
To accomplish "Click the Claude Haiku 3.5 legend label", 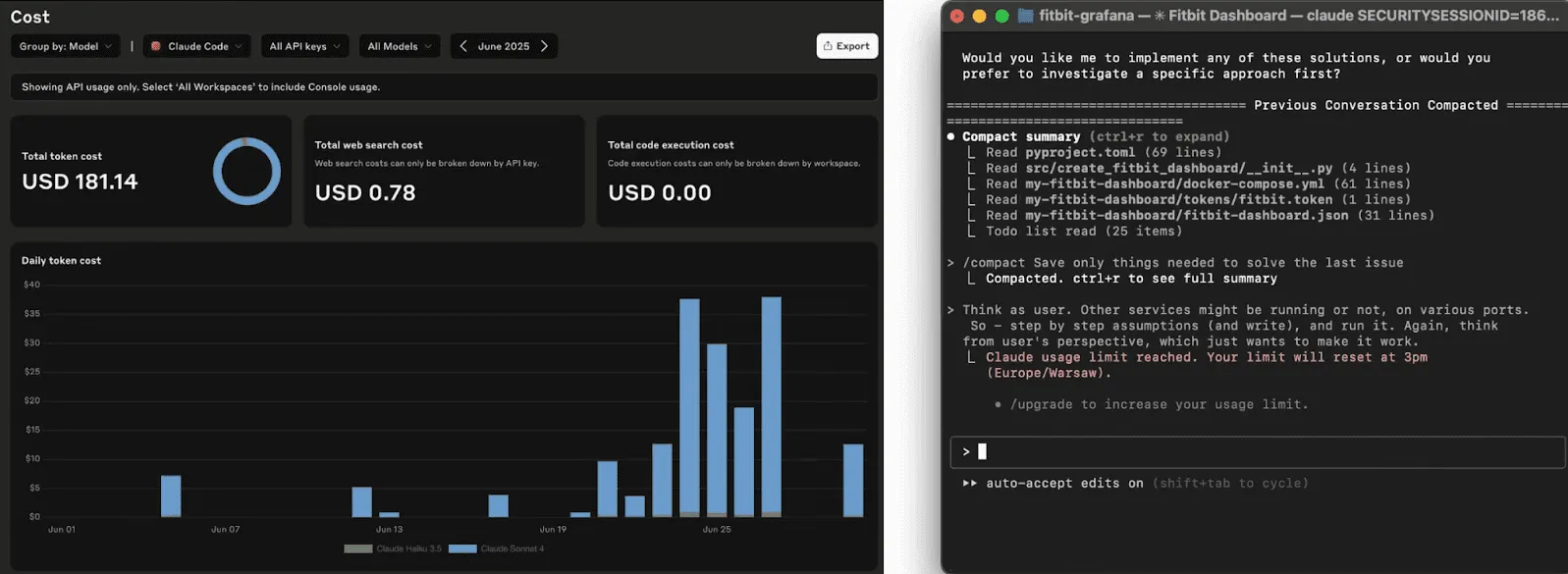I will click(x=409, y=548).
